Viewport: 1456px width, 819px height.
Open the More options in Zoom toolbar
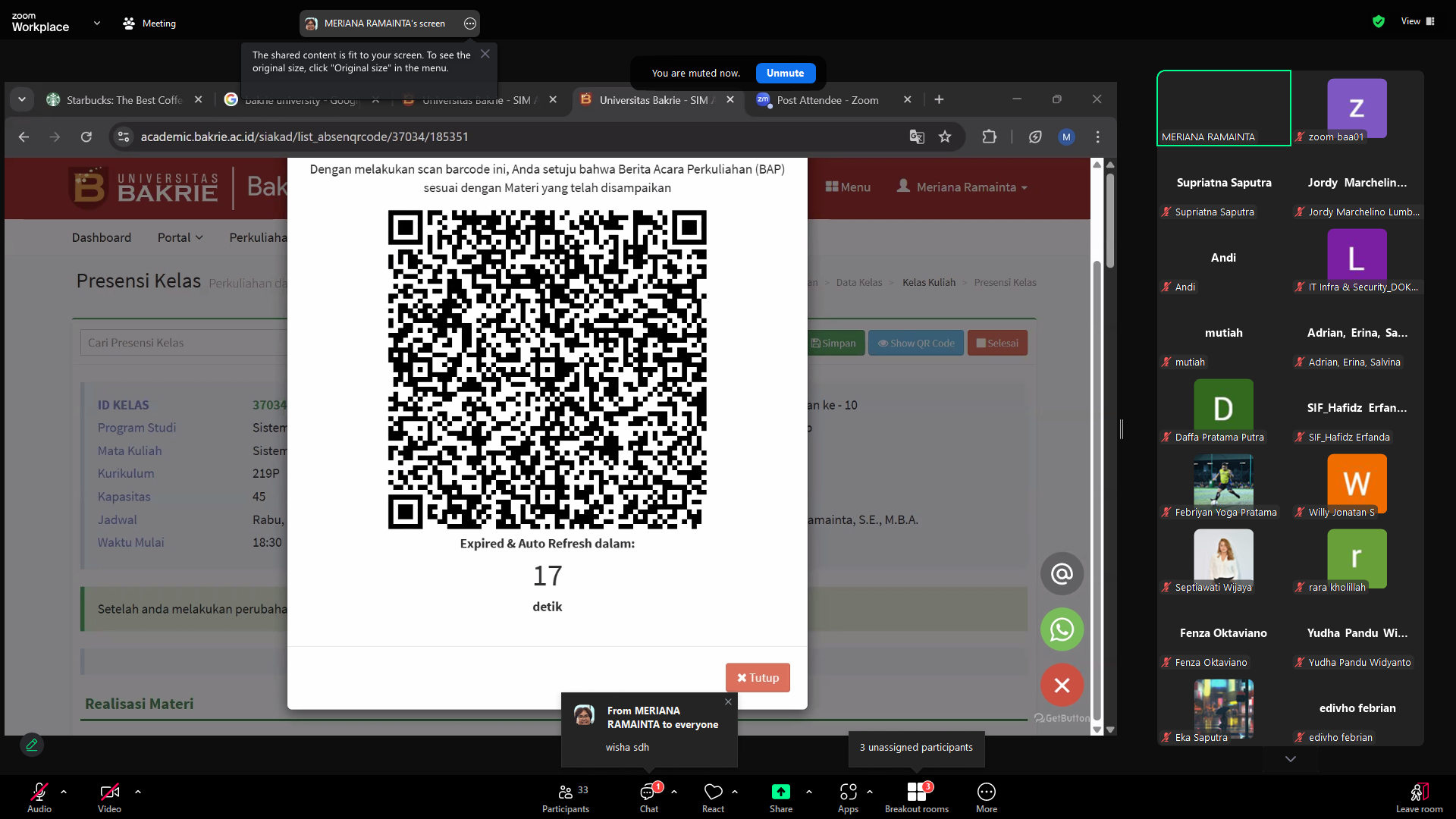(987, 798)
